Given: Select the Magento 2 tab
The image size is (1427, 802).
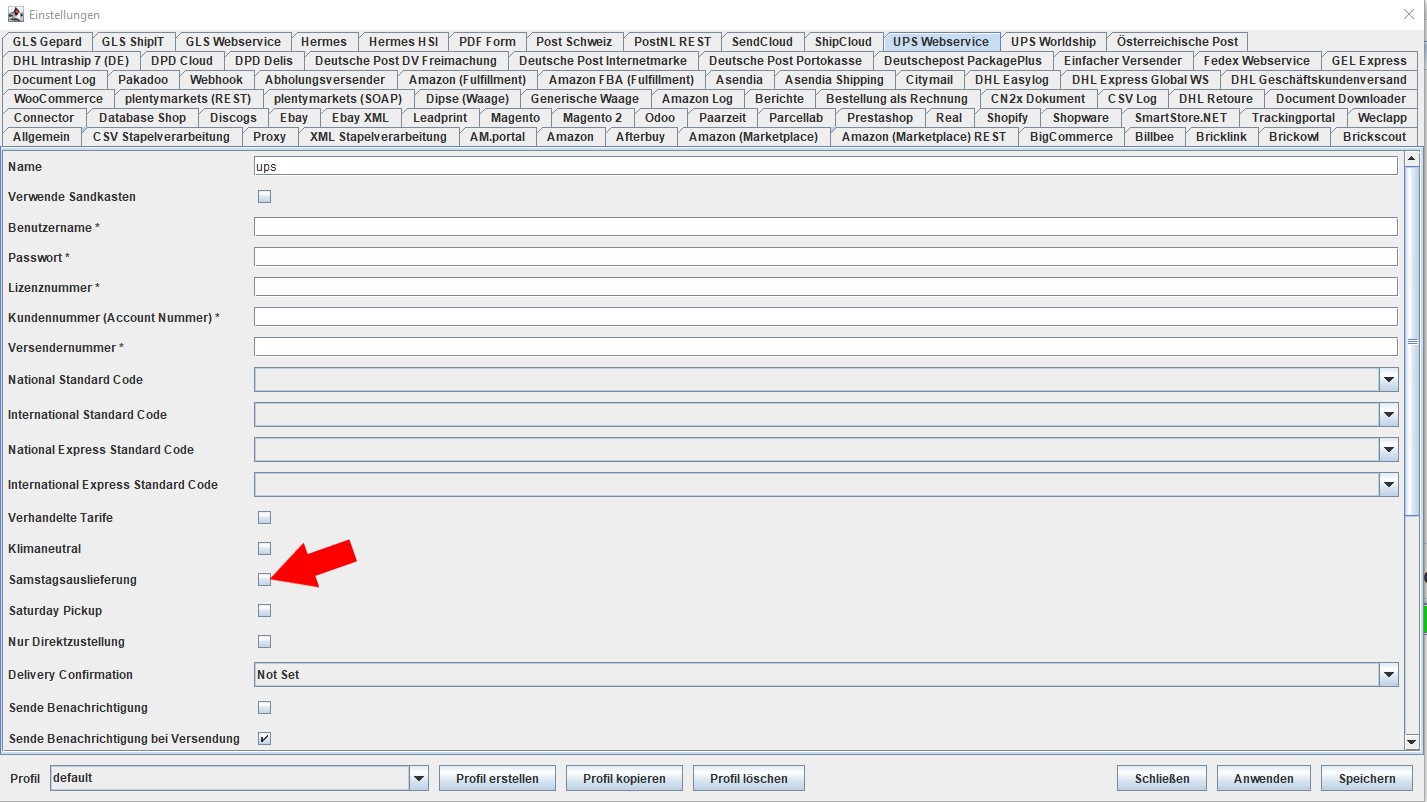Looking at the screenshot, I should (592, 118).
